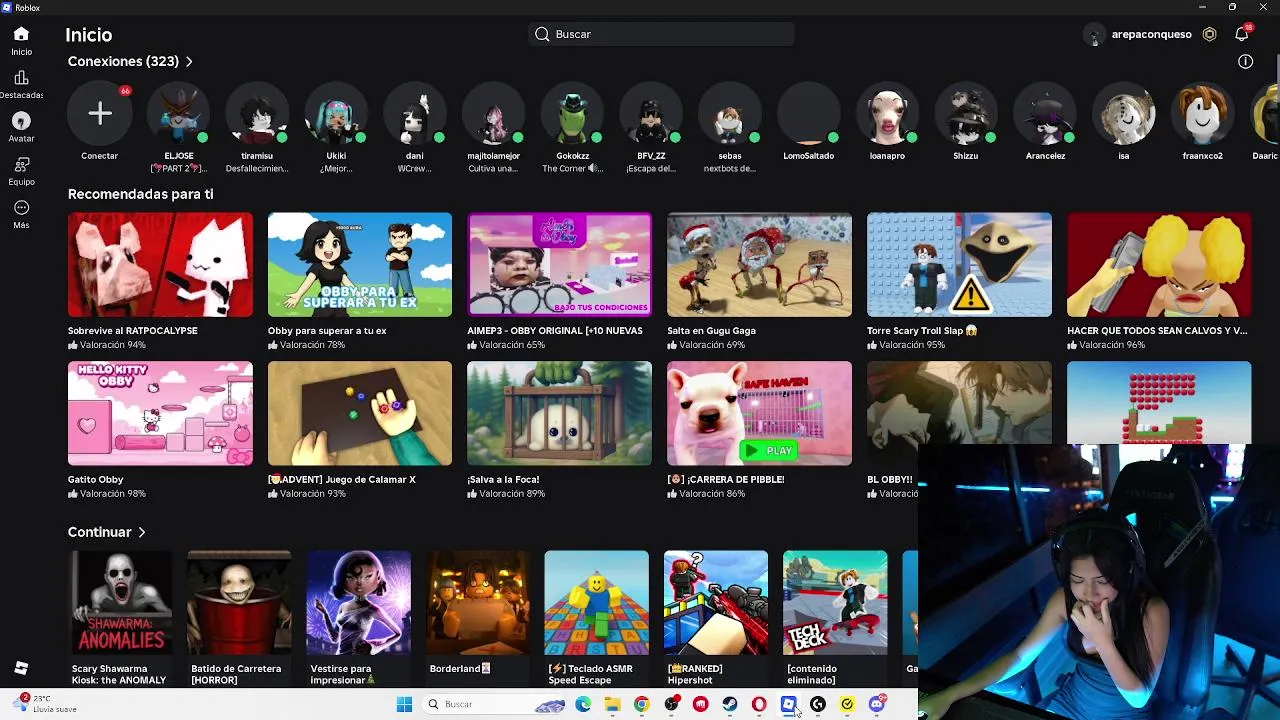Open the weather widget showing 23°C
The image size is (1280, 720).
[44, 704]
